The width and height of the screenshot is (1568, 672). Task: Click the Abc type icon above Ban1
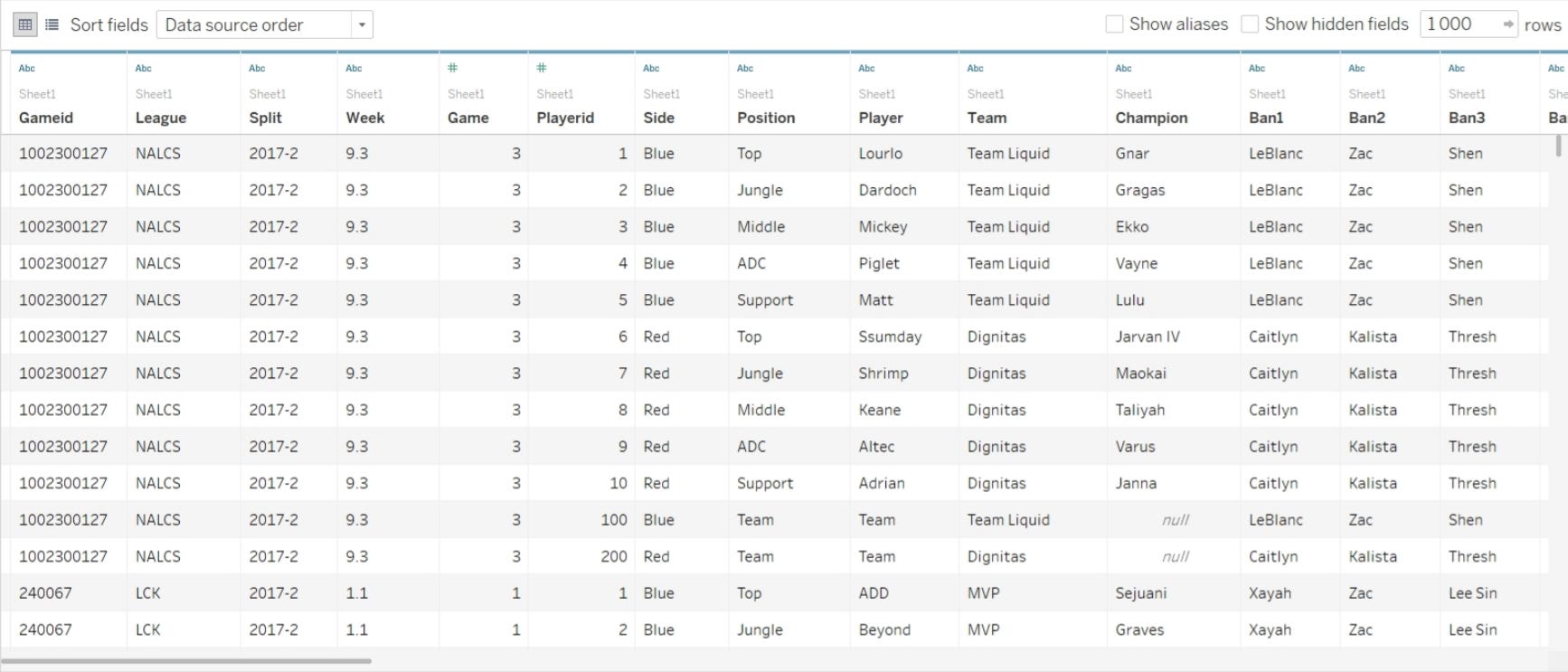coord(1257,68)
